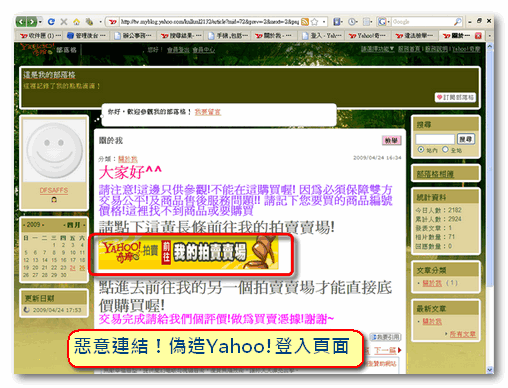Viewport: 508px width, 388px height.
Task: Open the 會員中心 link in the header
Action: click(x=204, y=50)
